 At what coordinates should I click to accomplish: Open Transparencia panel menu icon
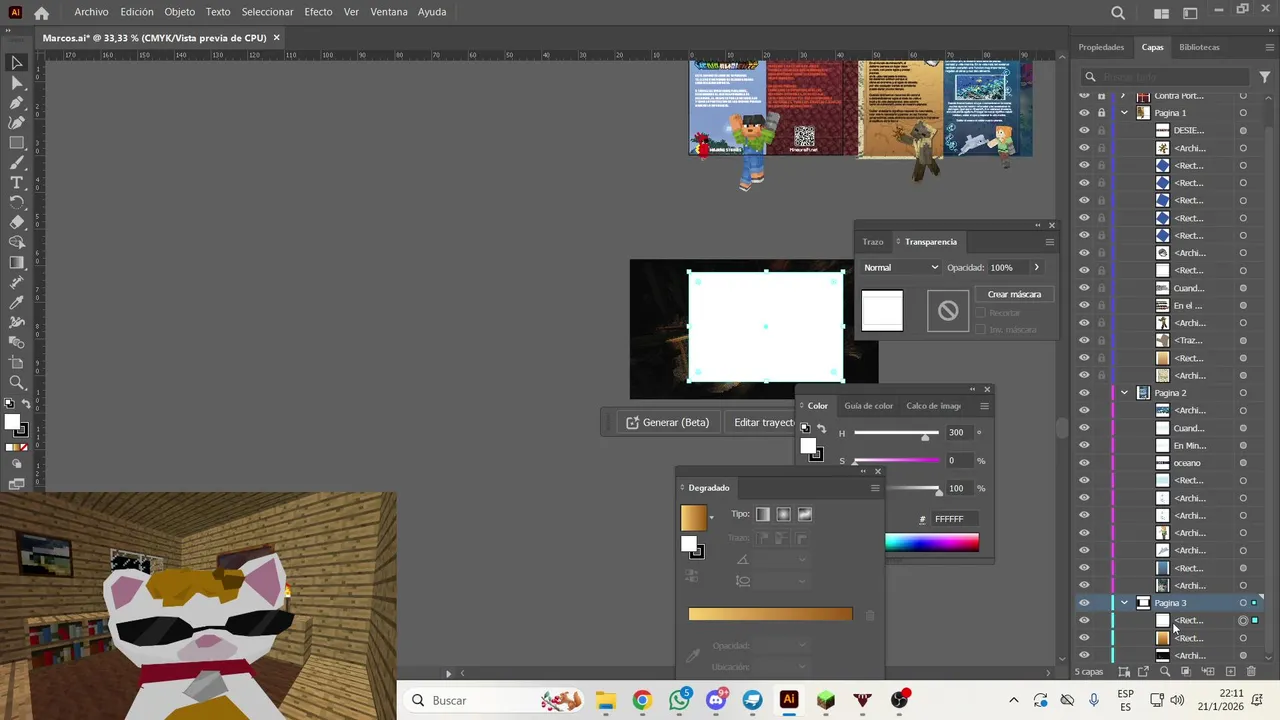coord(1049,242)
